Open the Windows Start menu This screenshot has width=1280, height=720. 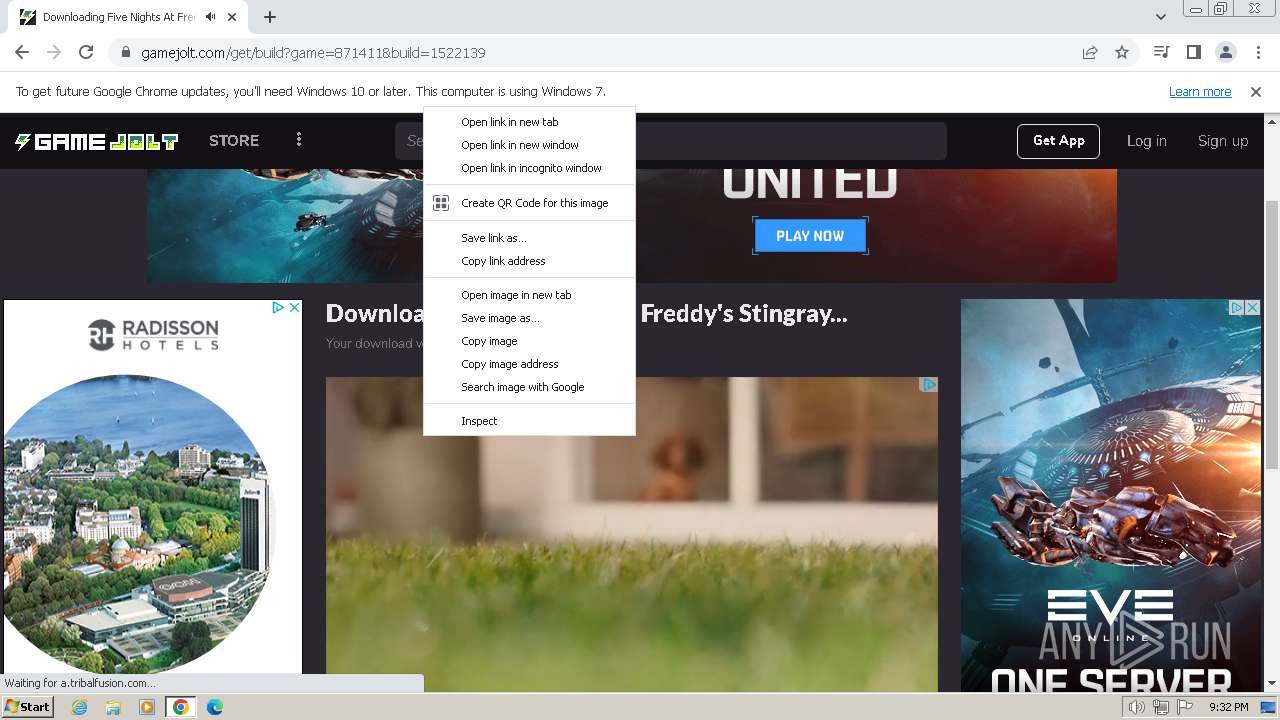(x=28, y=707)
